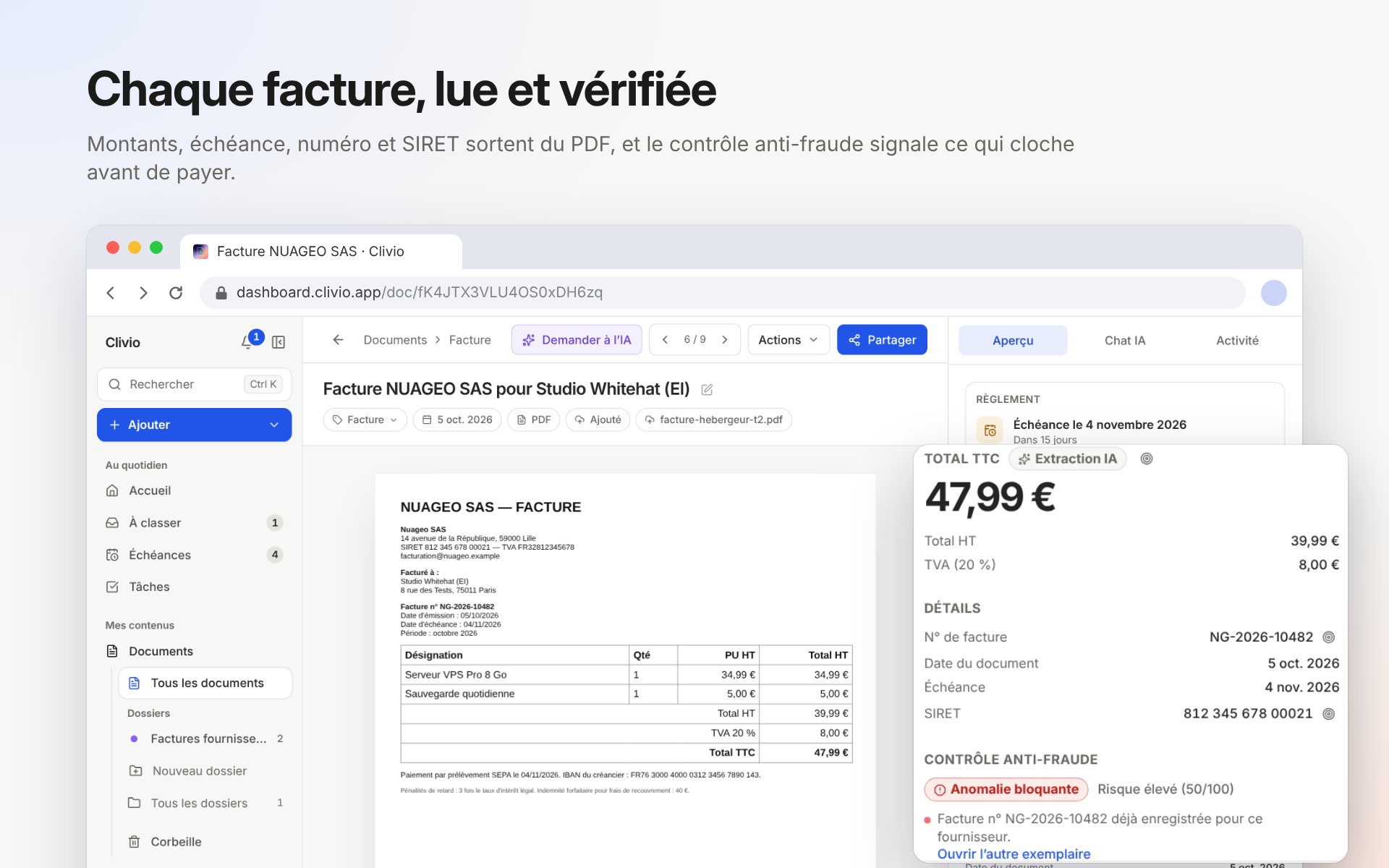Click the Extraction IA badge
1389x868 pixels.
1068,459
